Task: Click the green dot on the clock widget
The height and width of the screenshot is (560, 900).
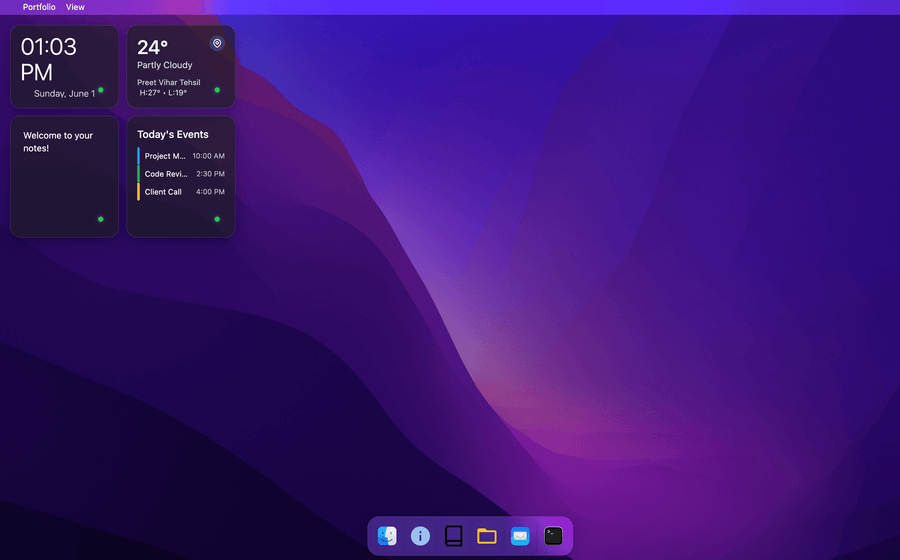Action: [100, 90]
